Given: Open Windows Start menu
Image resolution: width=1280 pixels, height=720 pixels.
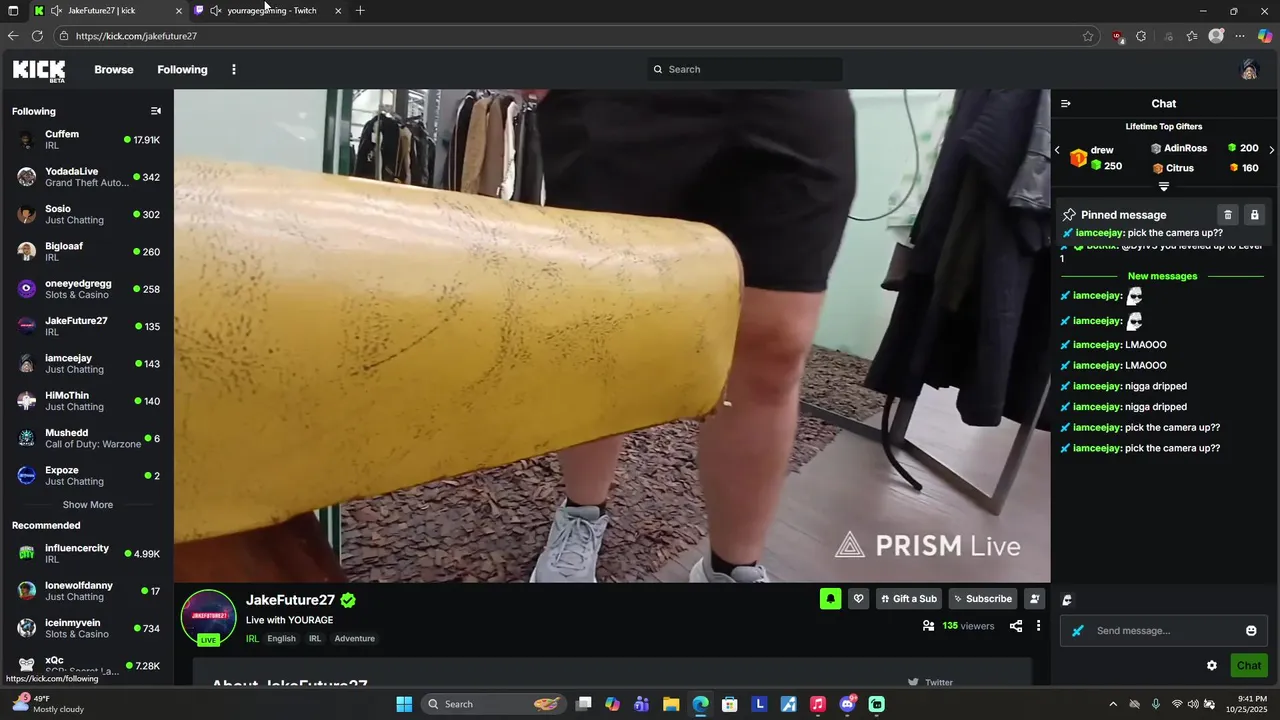Looking at the screenshot, I should [404, 704].
